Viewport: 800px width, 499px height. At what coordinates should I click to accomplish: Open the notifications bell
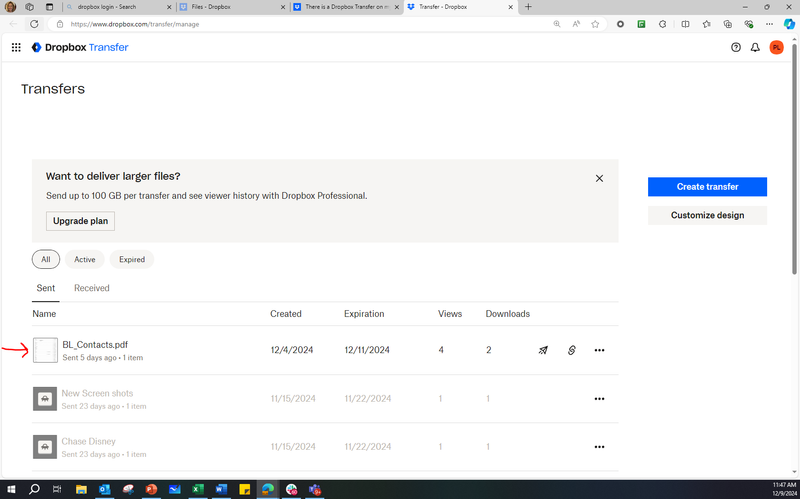(755, 47)
